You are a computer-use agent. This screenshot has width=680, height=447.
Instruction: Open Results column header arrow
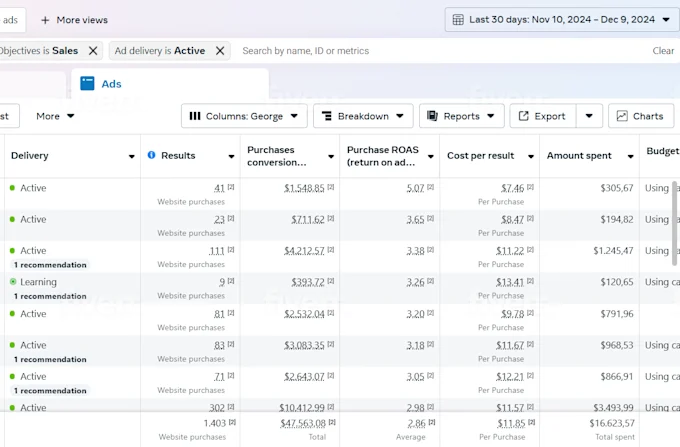tap(231, 156)
